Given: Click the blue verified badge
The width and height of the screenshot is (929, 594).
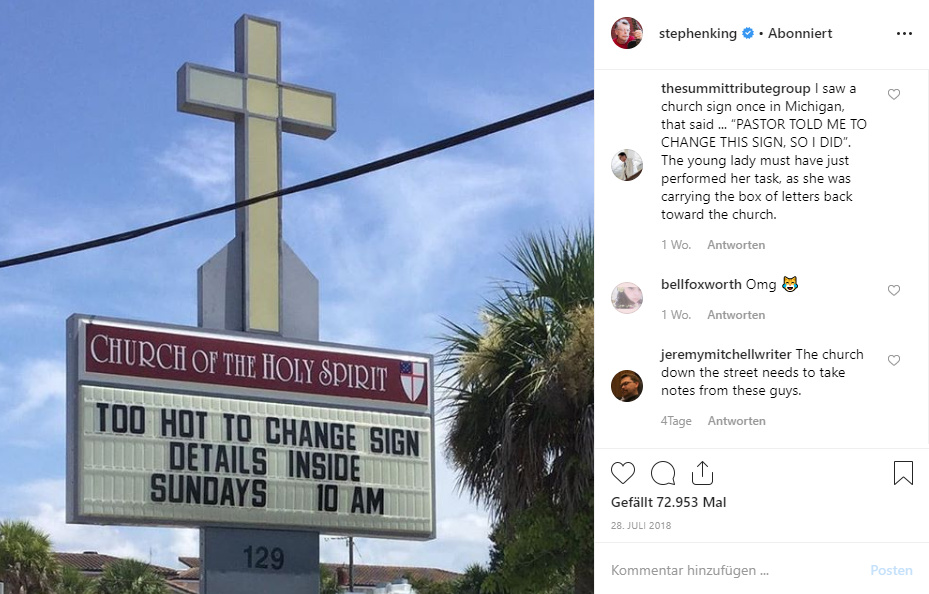Looking at the screenshot, I should click(x=748, y=33).
